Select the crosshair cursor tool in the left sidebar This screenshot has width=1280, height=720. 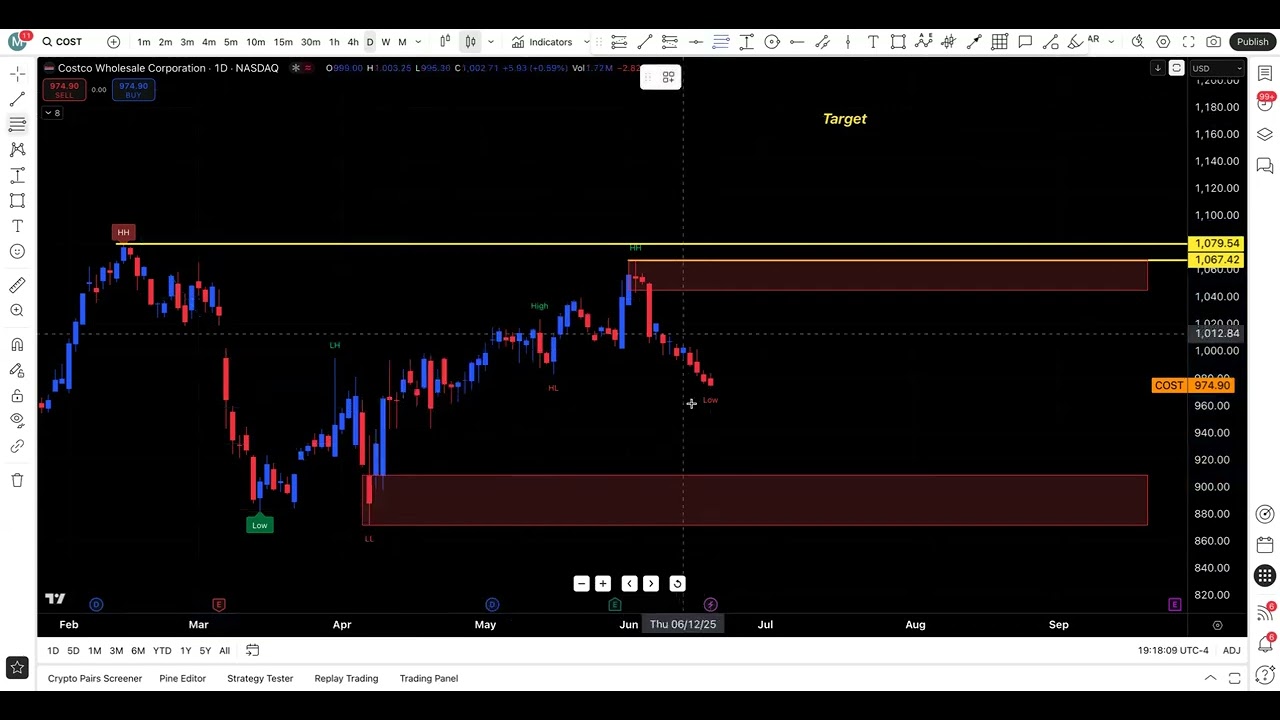pyautogui.click(x=17, y=74)
